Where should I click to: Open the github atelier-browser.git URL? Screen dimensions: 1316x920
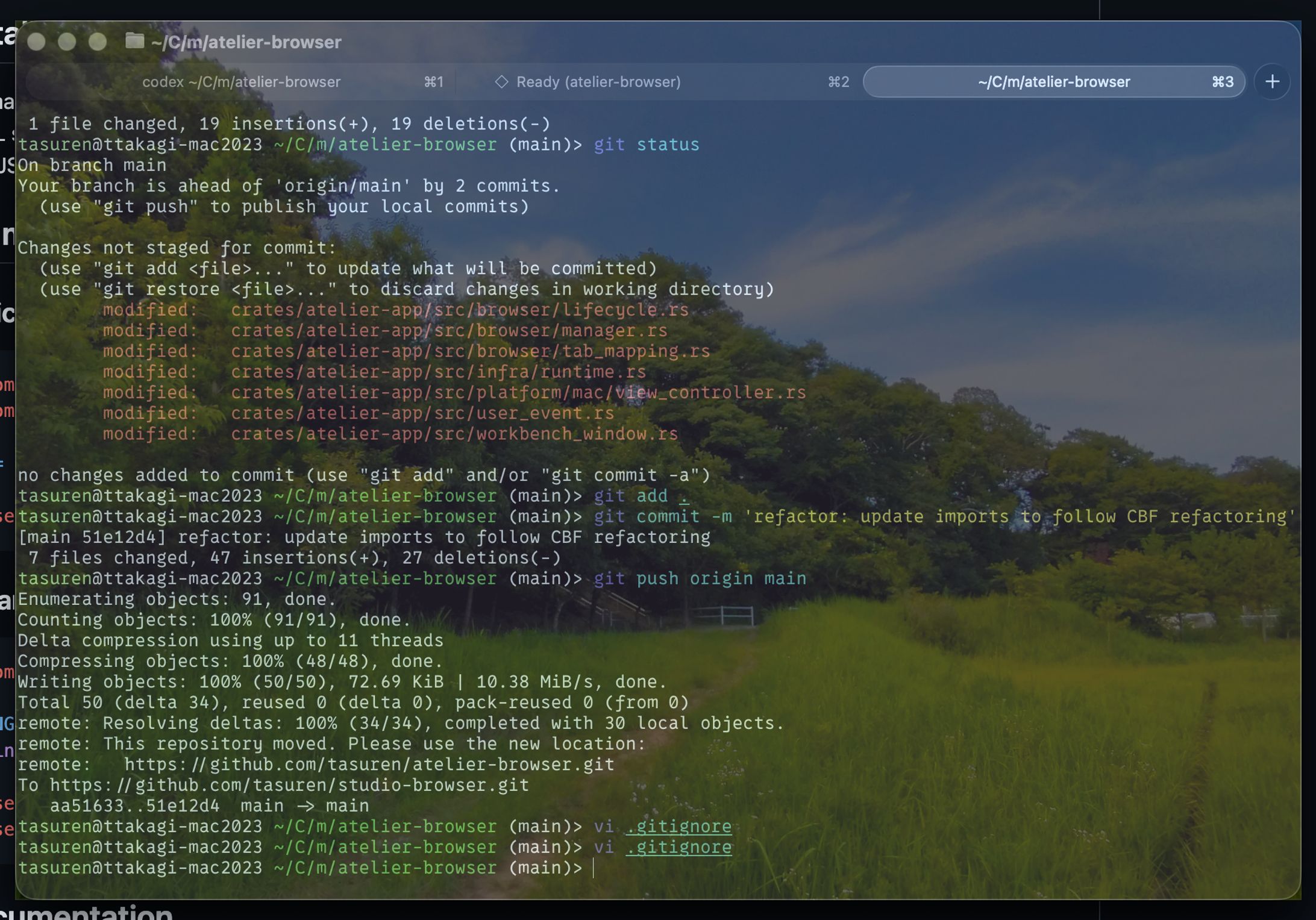coord(369,765)
